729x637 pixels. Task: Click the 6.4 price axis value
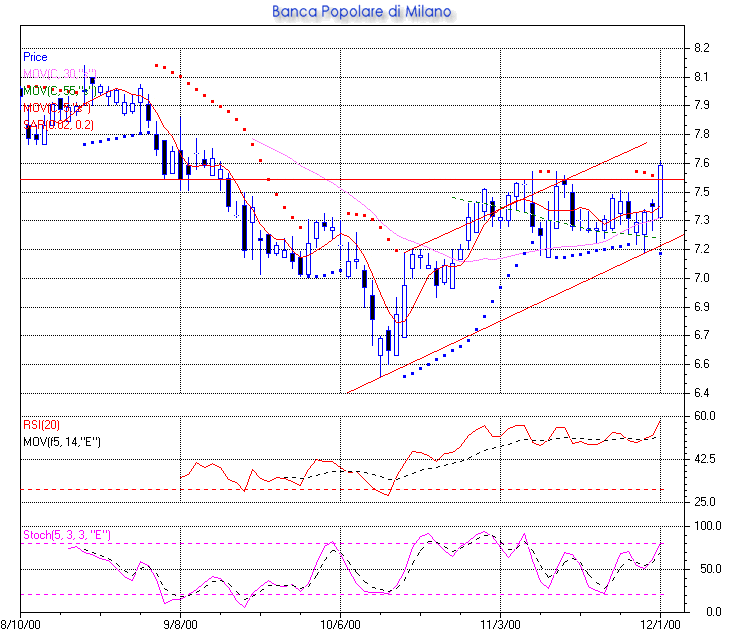[x=702, y=393]
